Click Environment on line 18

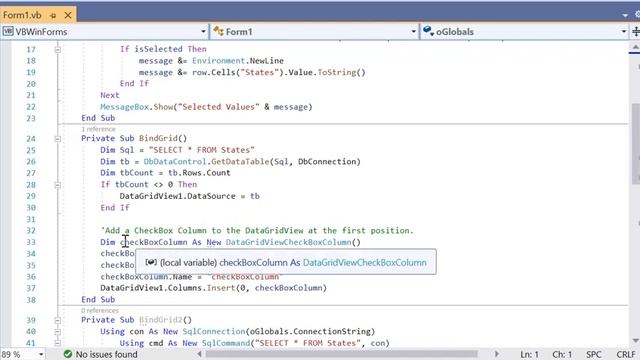(x=218, y=61)
